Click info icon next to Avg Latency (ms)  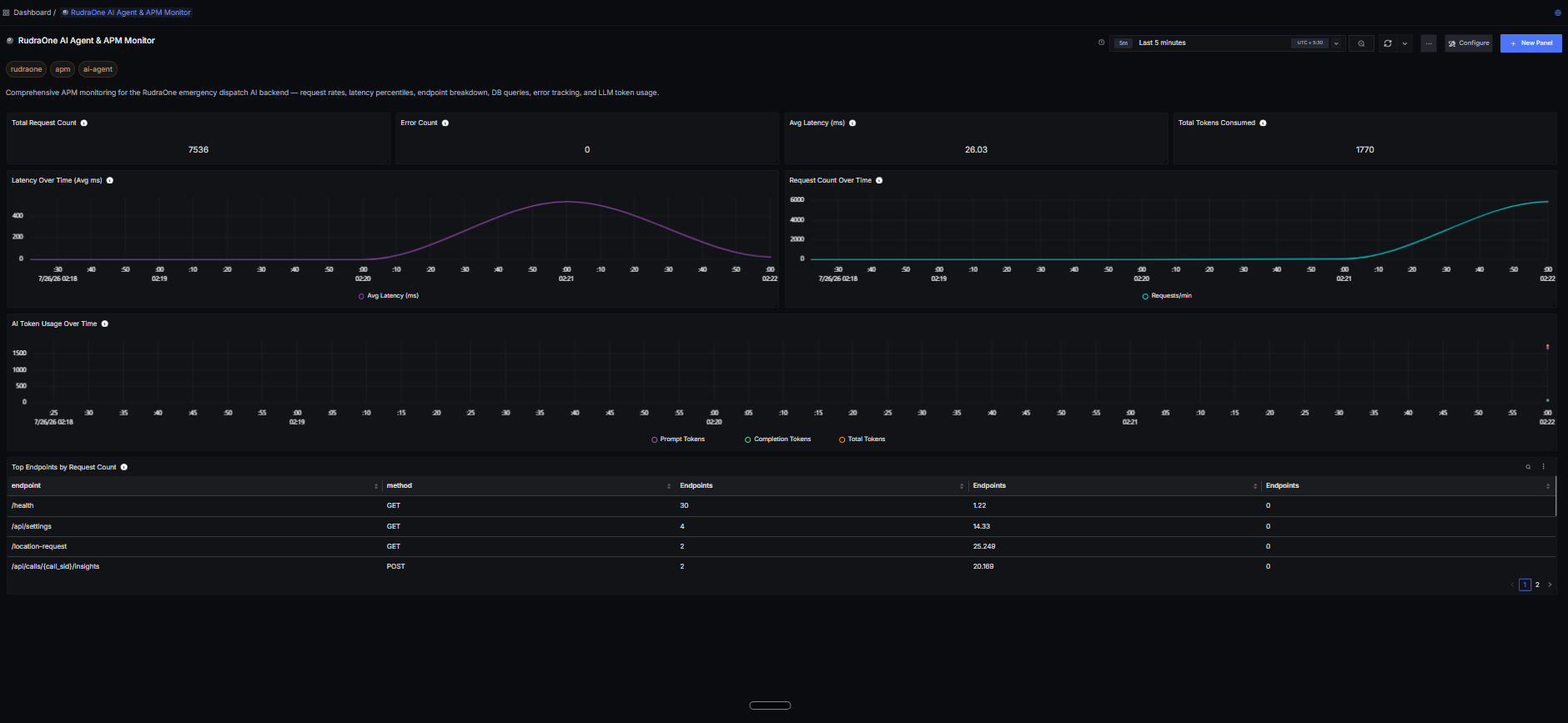(x=852, y=123)
